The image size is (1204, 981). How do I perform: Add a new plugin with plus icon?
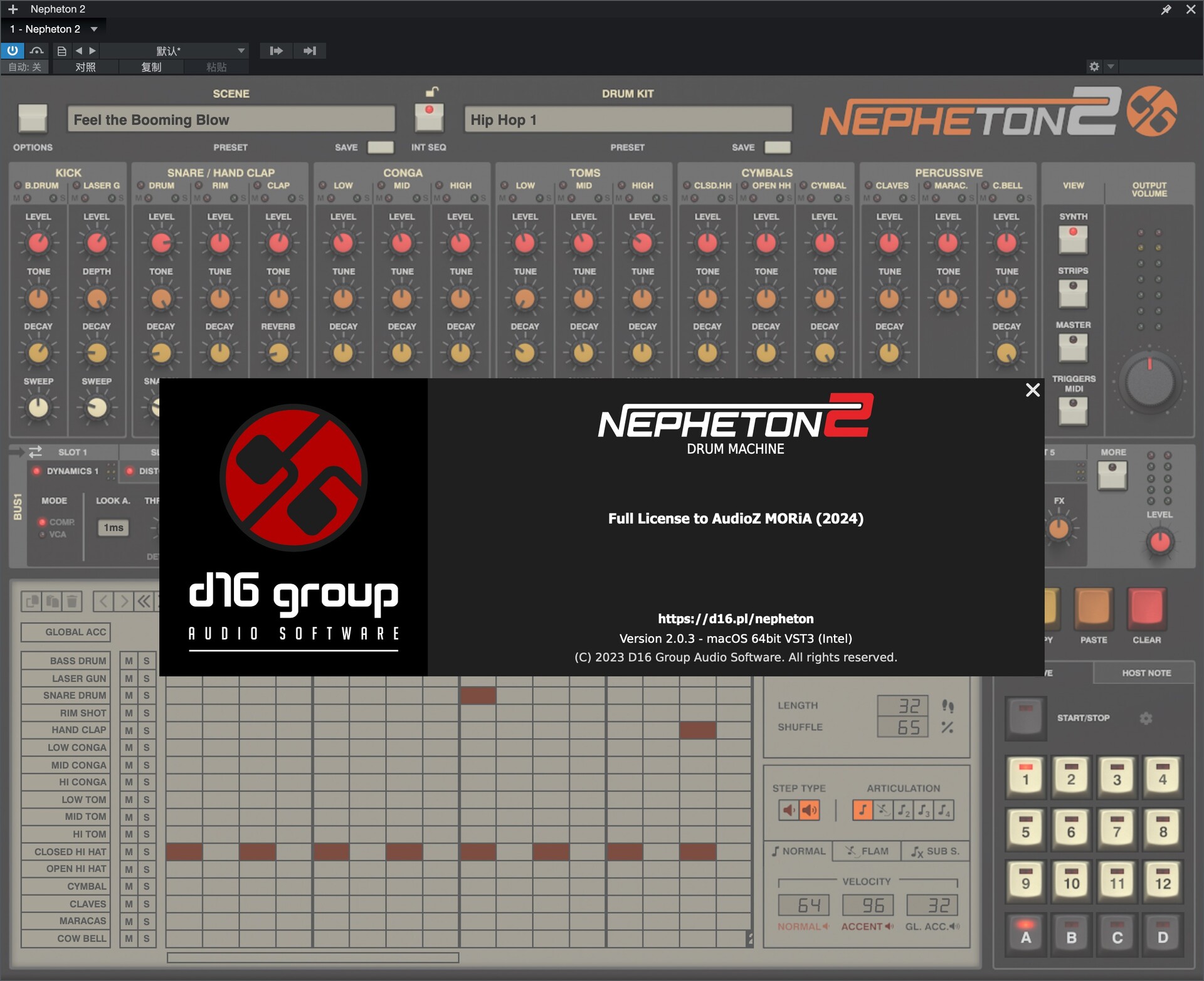tap(13, 9)
